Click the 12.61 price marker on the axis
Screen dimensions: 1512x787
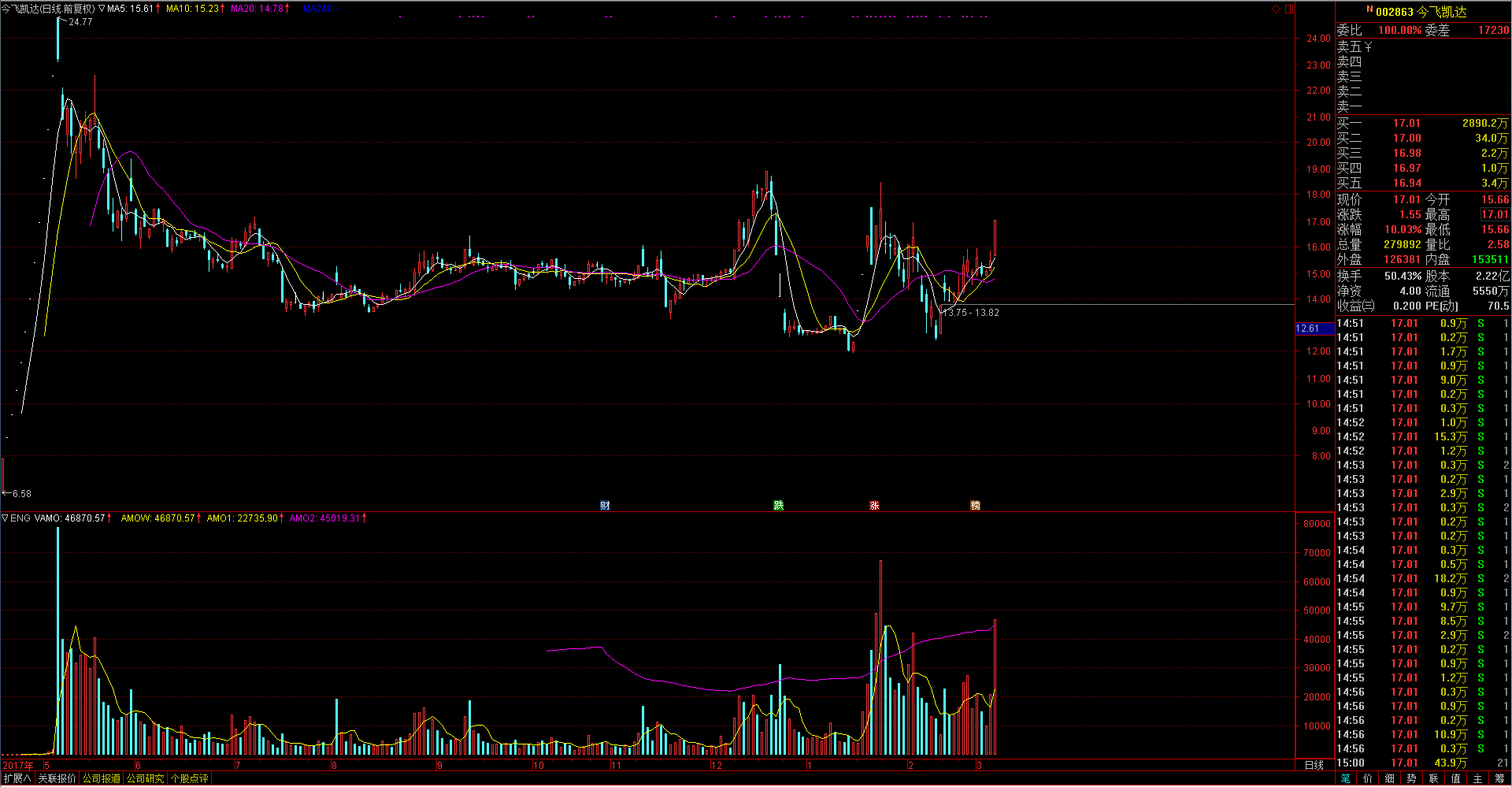1307,329
